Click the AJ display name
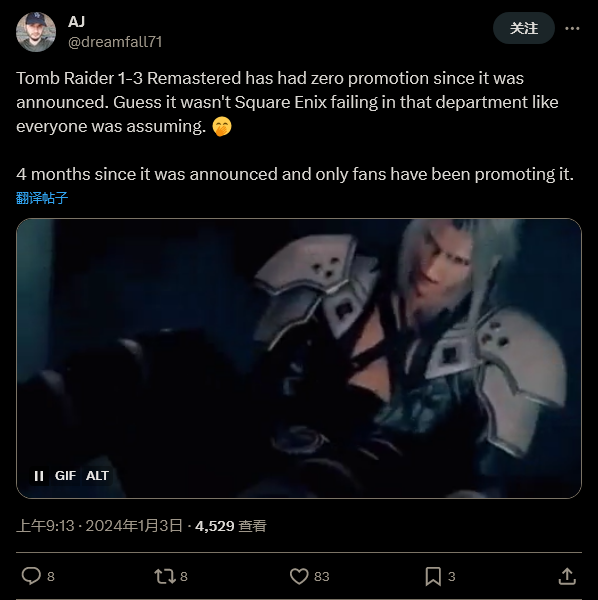The image size is (598, 600). [76, 22]
